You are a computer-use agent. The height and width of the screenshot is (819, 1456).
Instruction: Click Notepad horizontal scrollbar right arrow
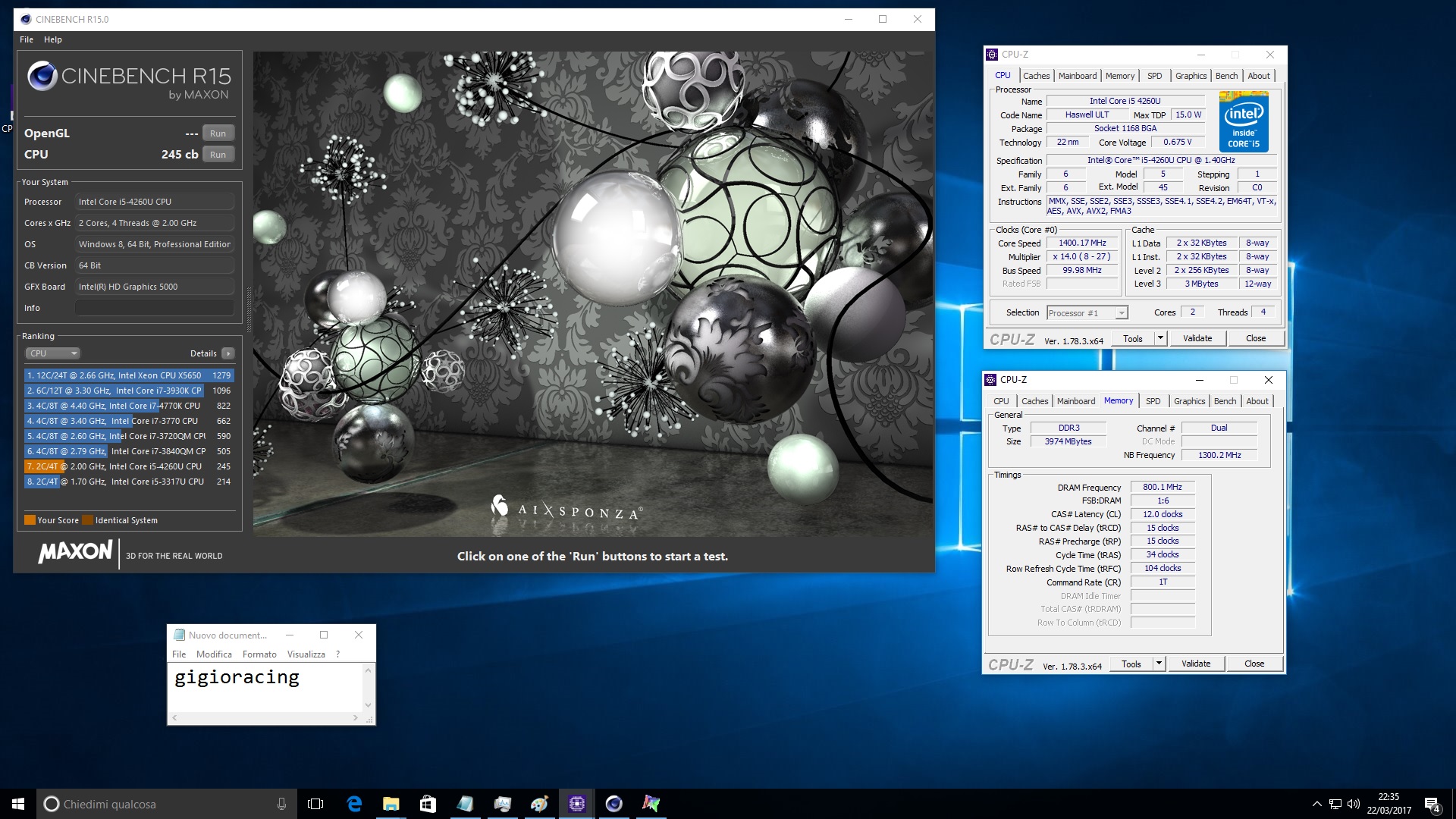[356, 717]
